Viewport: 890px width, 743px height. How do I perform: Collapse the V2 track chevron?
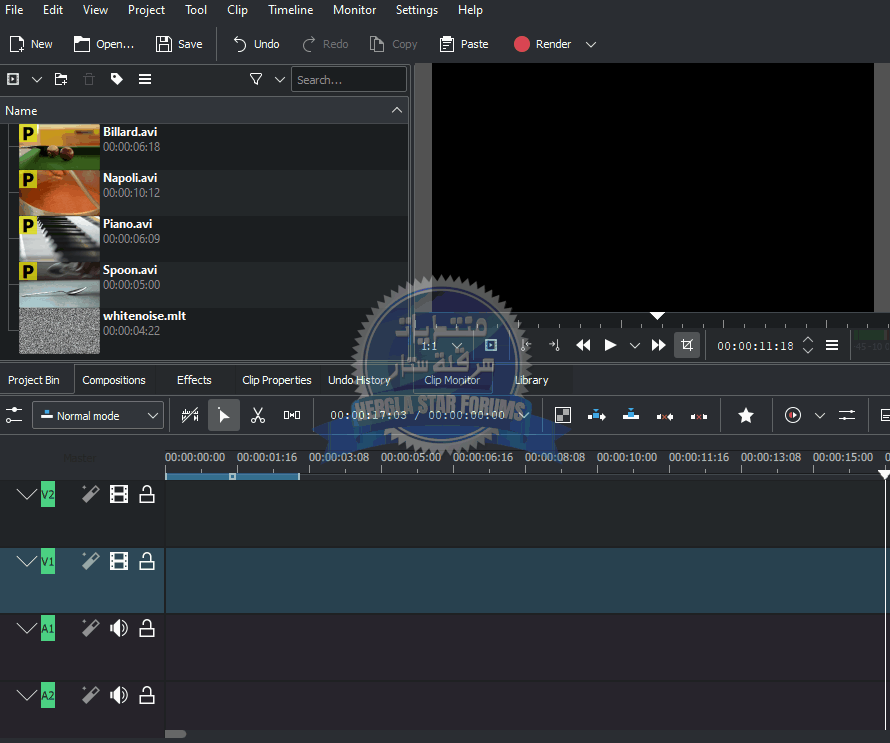26,494
